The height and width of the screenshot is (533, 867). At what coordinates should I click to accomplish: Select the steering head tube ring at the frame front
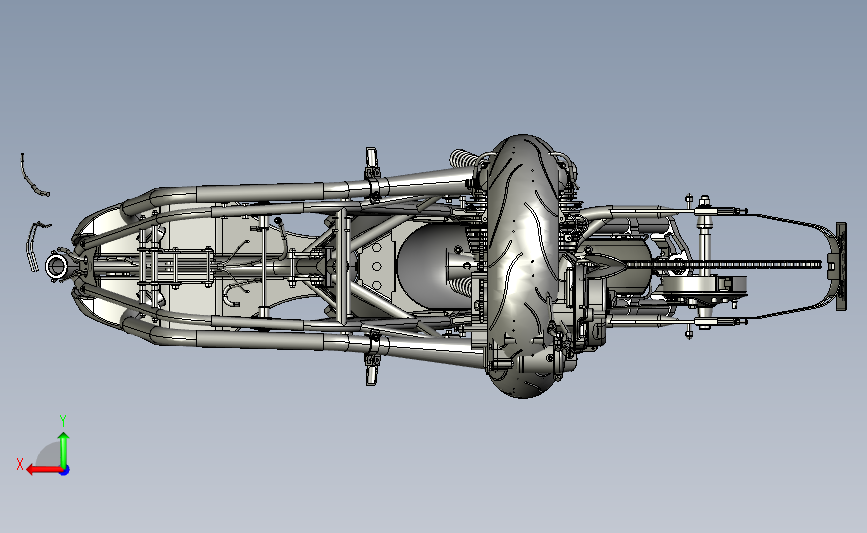point(56,266)
